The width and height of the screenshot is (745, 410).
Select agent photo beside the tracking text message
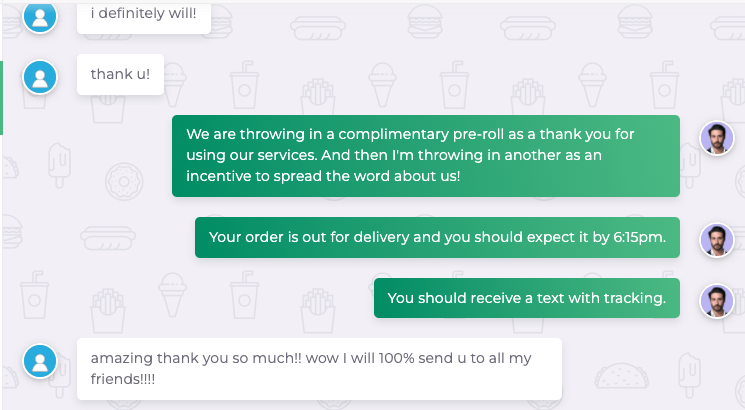tap(716, 300)
